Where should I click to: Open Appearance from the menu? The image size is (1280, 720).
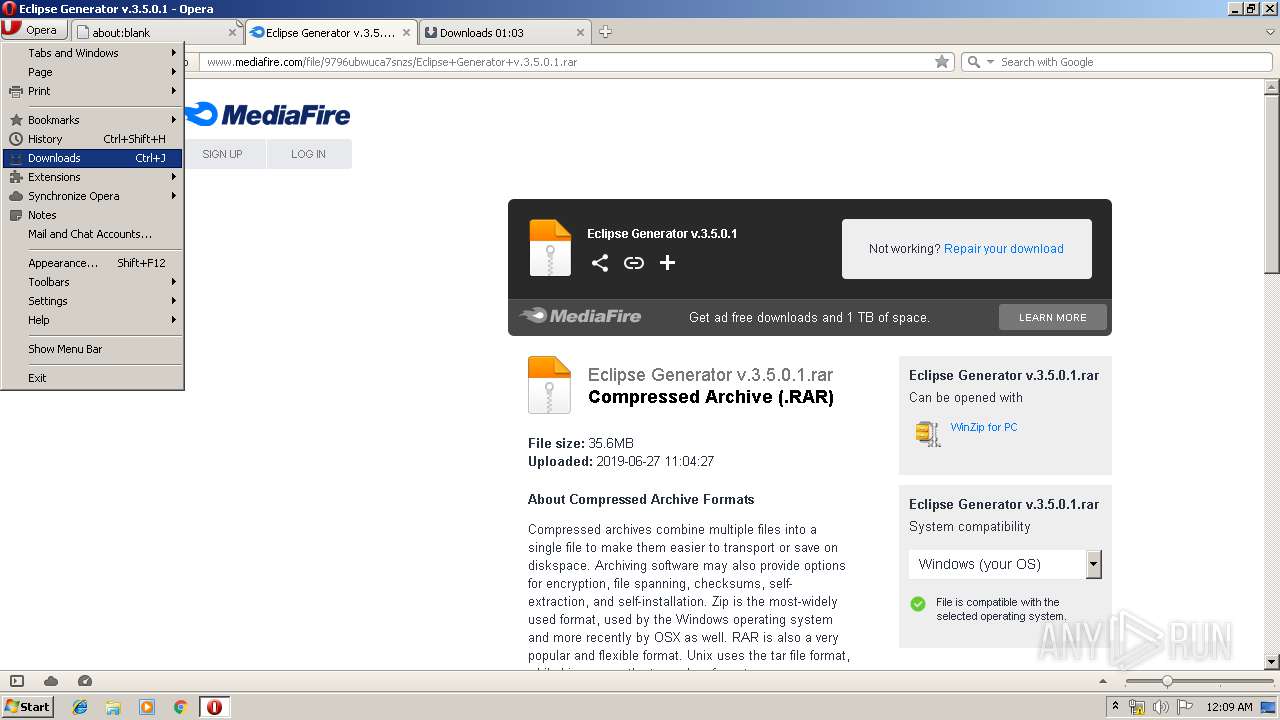92,263
